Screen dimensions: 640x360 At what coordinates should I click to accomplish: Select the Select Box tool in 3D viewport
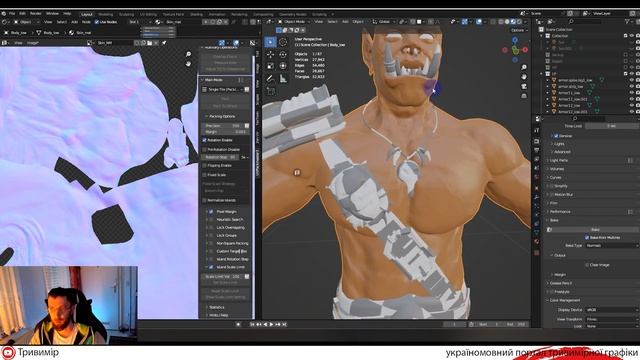click(x=270, y=42)
